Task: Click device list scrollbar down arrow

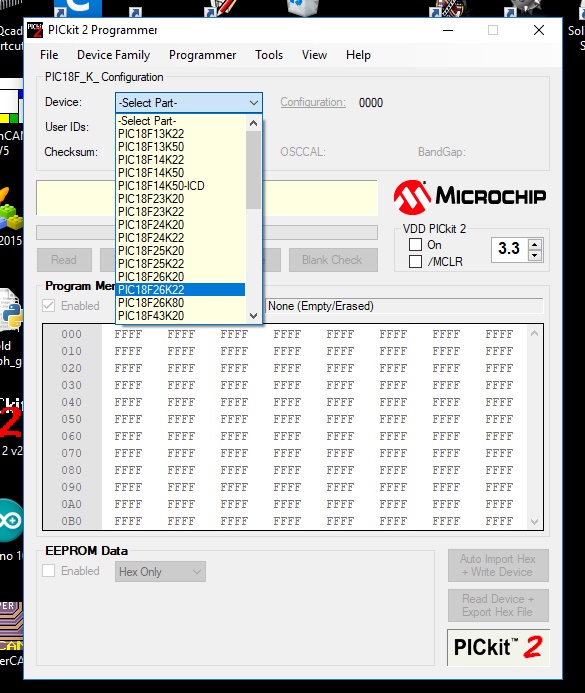Action: pyautogui.click(x=253, y=316)
